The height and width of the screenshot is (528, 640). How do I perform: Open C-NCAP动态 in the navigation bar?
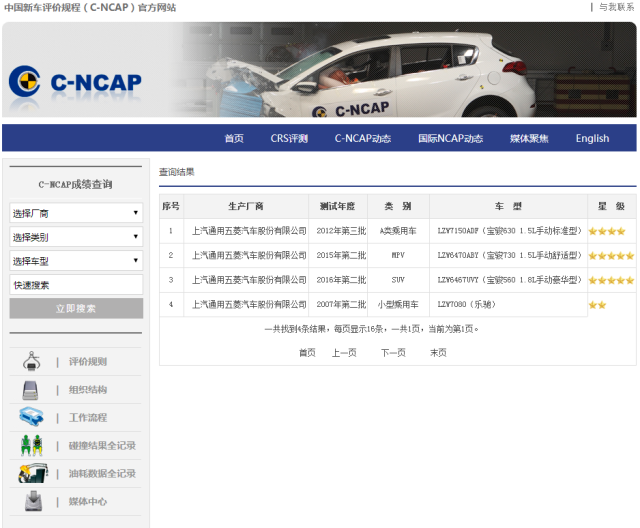[x=362, y=139]
